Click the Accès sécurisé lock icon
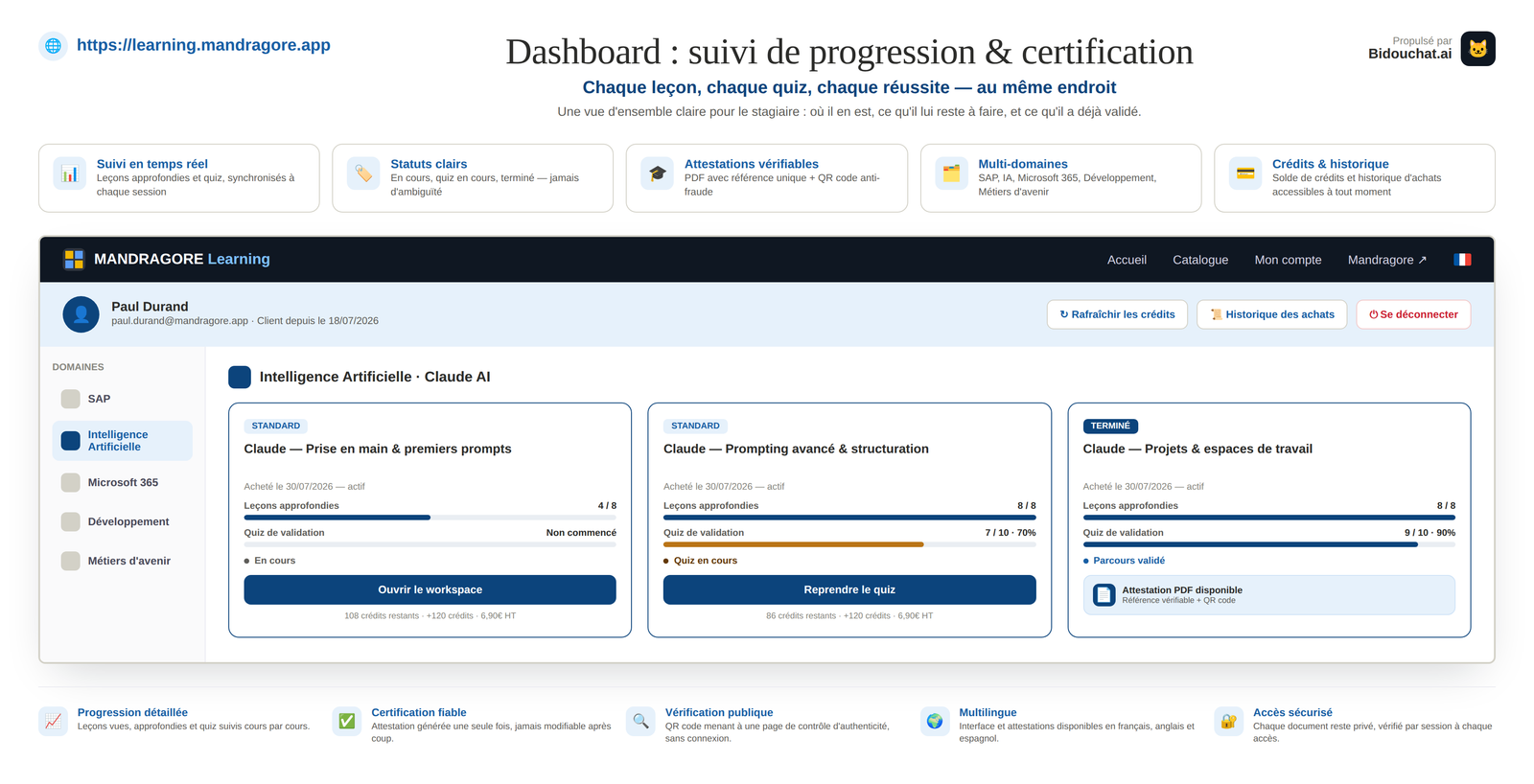1534x784 pixels. (x=1229, y=722)
